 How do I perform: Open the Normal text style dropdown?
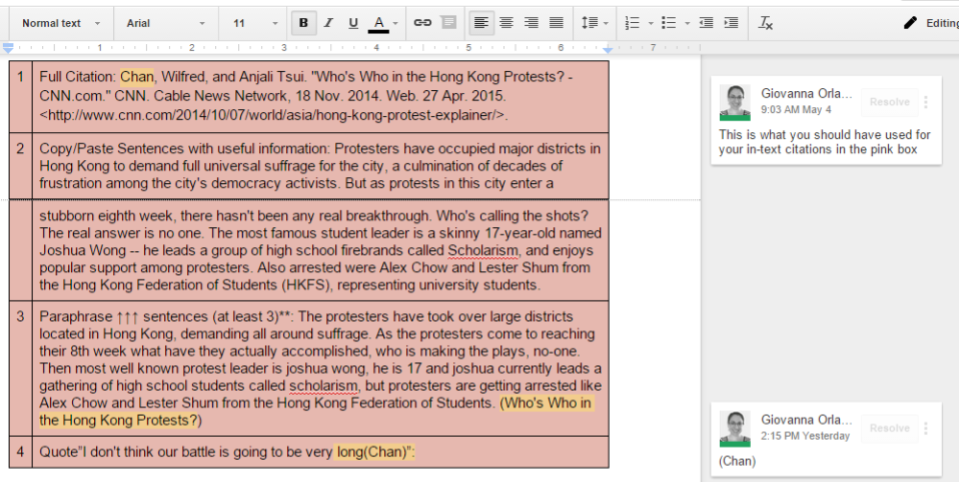(61, 23)
